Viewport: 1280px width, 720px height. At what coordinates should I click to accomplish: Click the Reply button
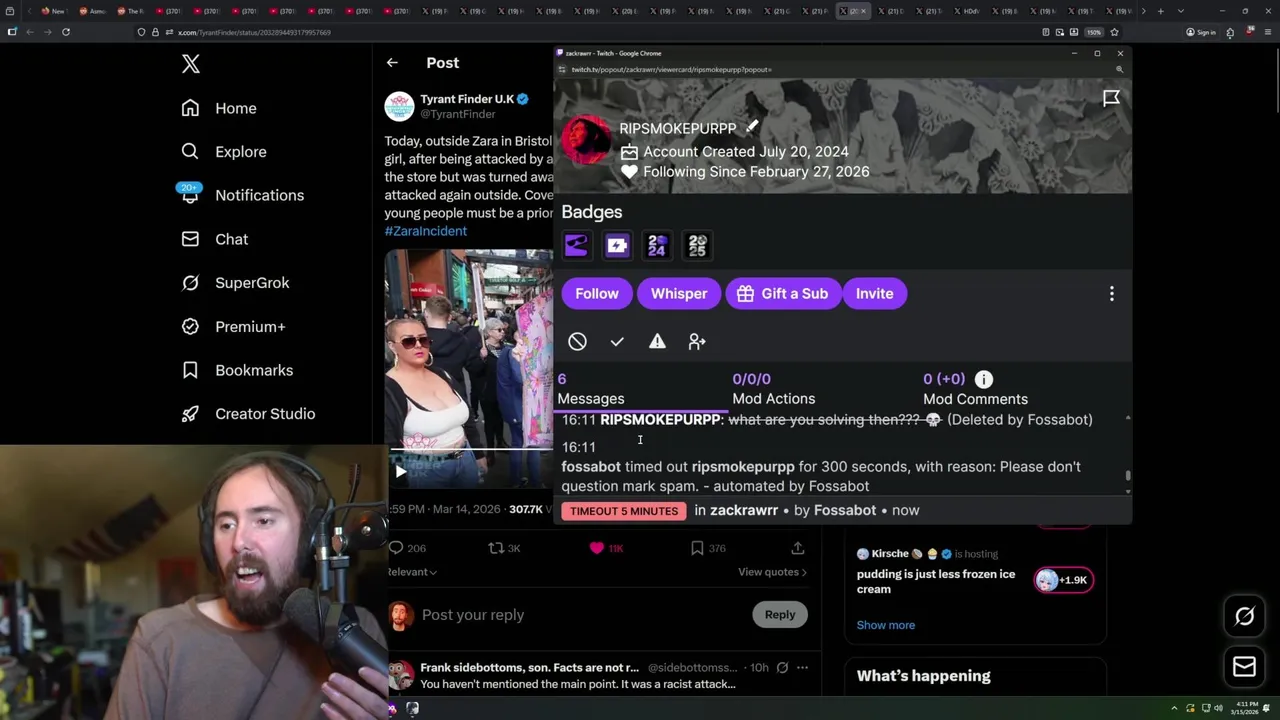click(x=780, y=615)
